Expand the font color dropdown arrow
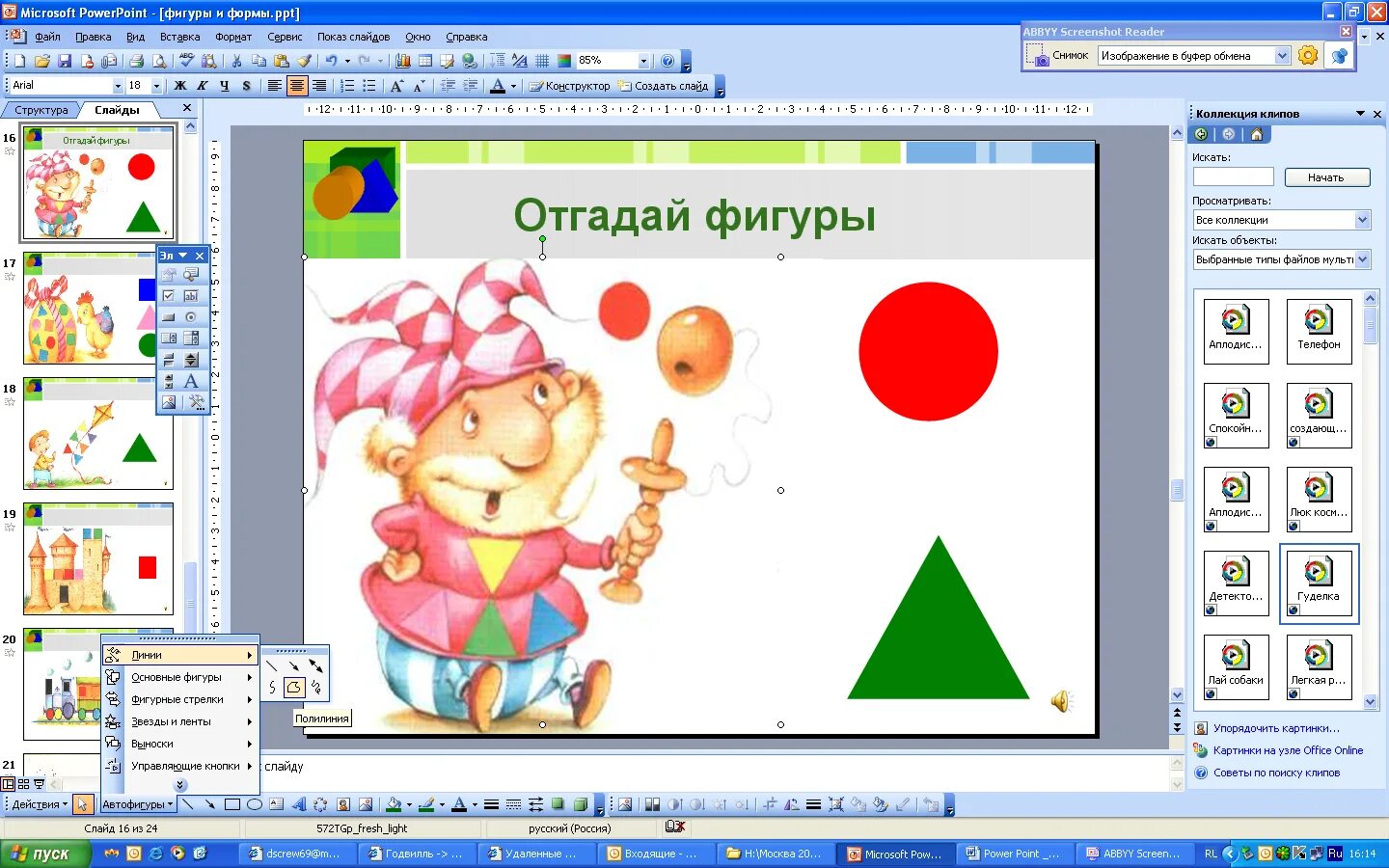The image size is (1389, 868). pyautogui.click(x=513, y=86)
